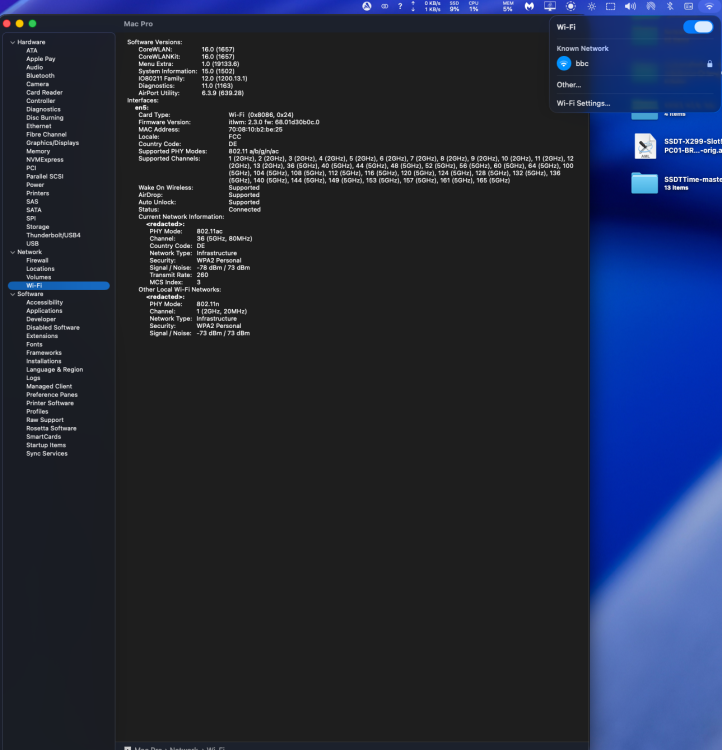Click Channel value 36 (5GHz, 80MHz)
This screenshot has width=722, height=750.
click(224, 239)
